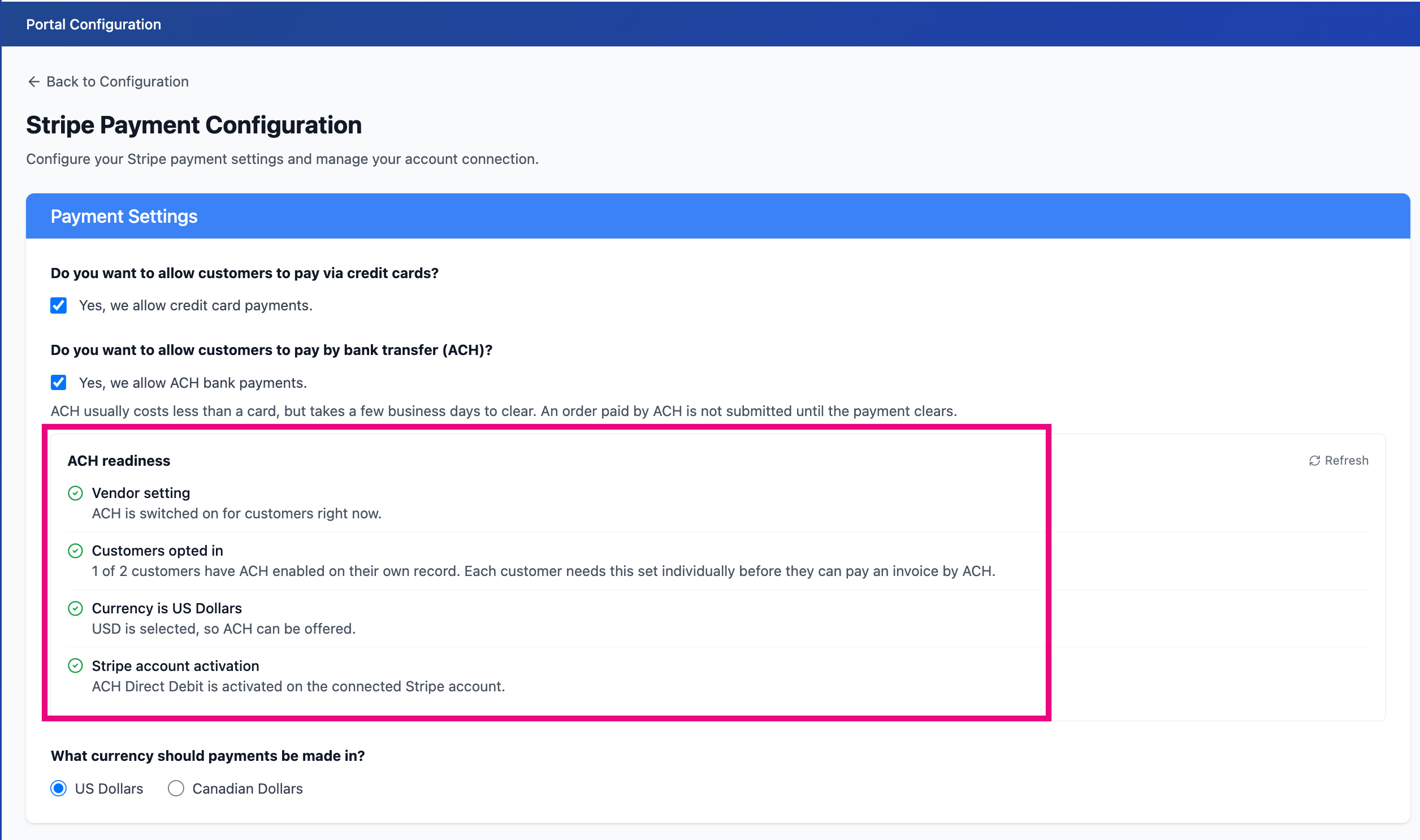
Task: Click the bank transfer (ACH) question heading
Action: (x=272, y=350)
